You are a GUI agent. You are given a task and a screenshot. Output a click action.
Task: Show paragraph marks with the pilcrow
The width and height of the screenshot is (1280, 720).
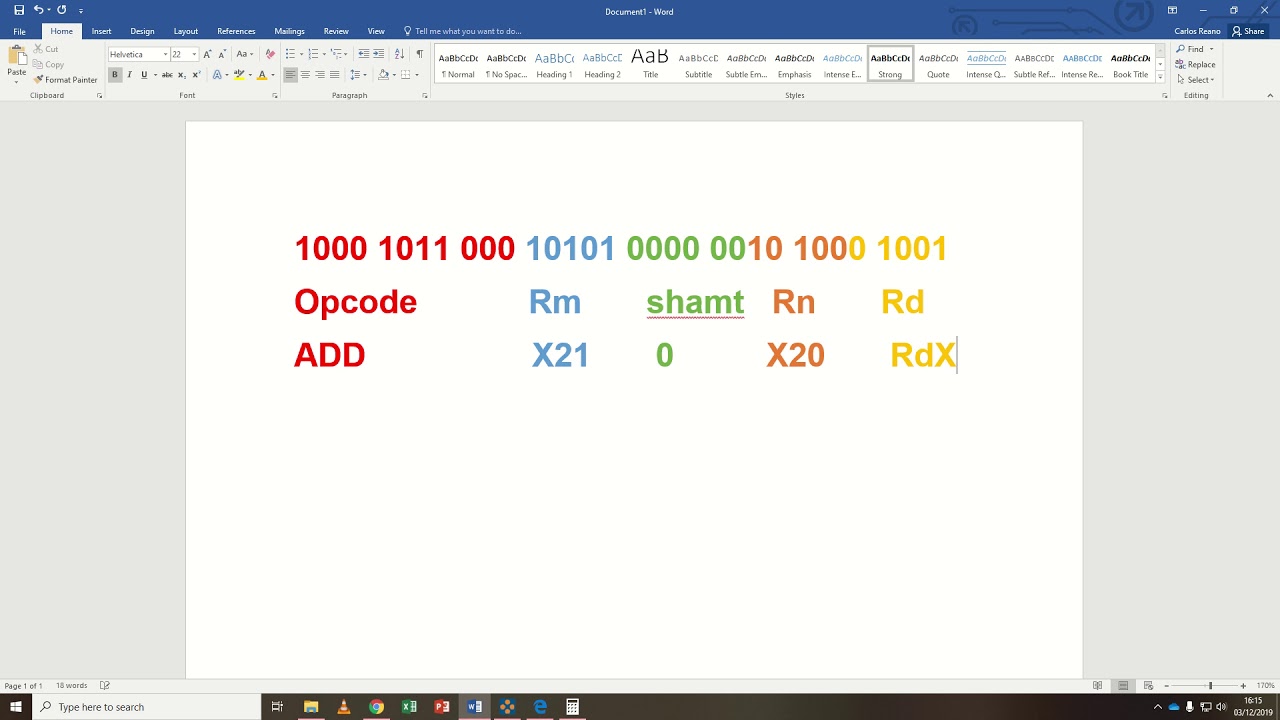tap(420, 54)
